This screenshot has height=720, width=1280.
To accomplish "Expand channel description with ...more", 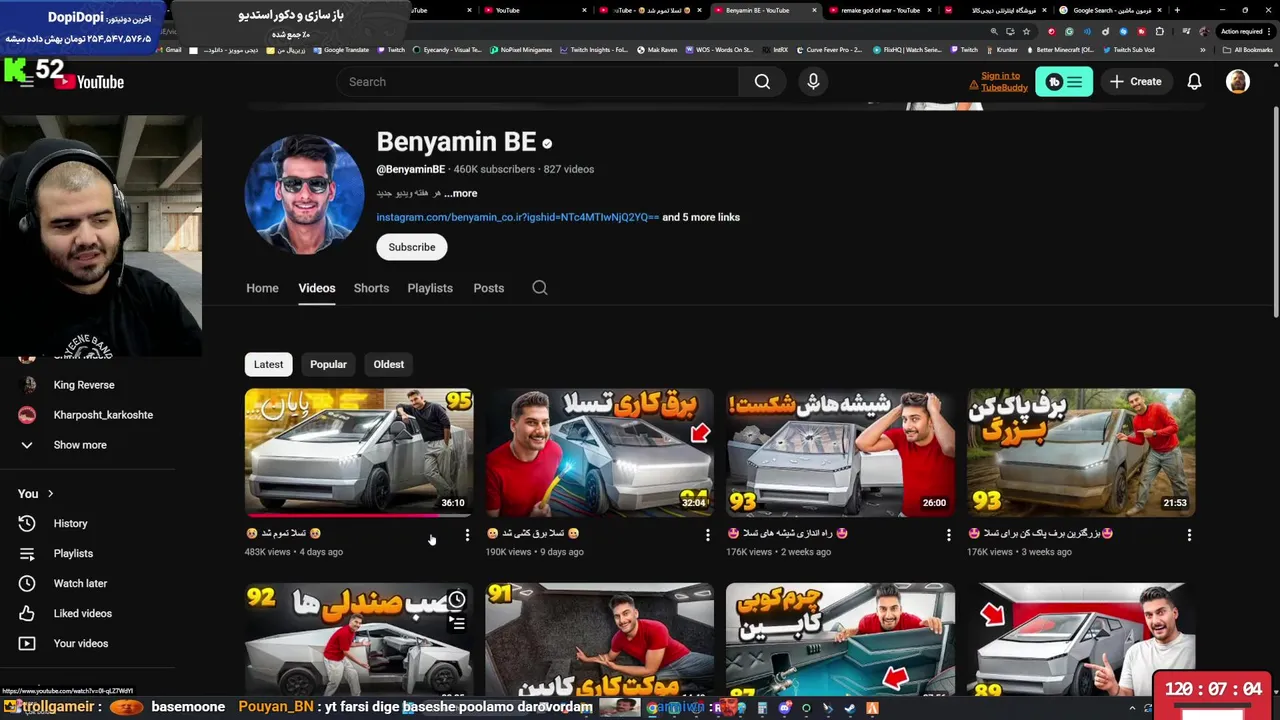I will coord(460,193).
